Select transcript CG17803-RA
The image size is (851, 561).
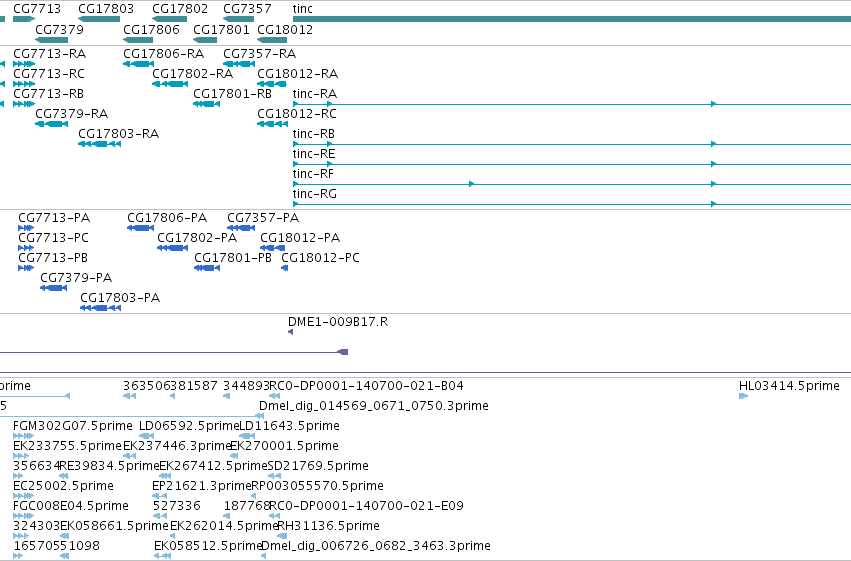click(118, 134)
